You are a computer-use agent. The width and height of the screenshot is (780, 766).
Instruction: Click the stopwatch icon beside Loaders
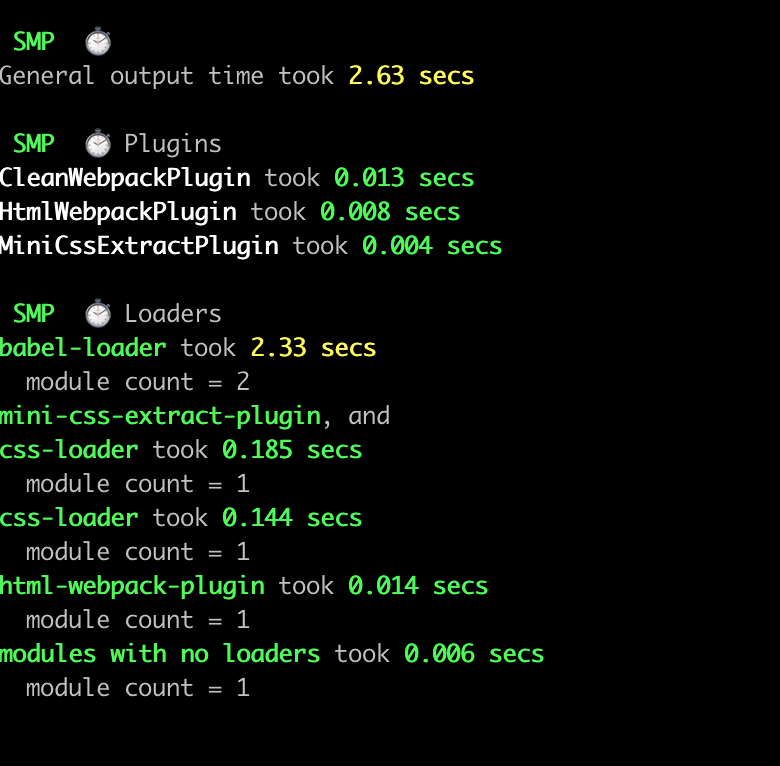[x=98, y=313]
